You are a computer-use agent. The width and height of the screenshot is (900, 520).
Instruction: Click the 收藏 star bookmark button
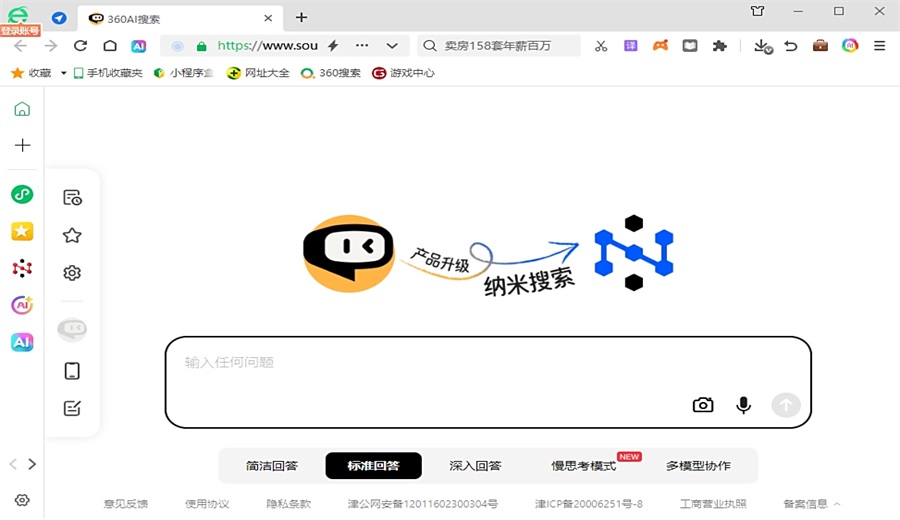32,73
